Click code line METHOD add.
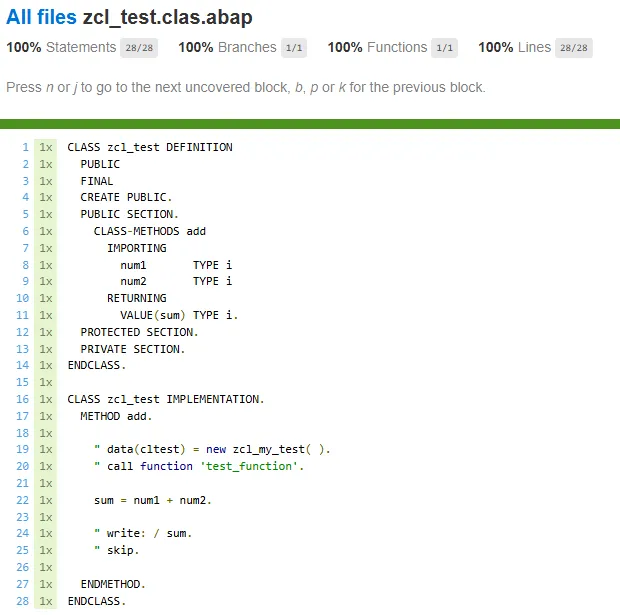 116,416
